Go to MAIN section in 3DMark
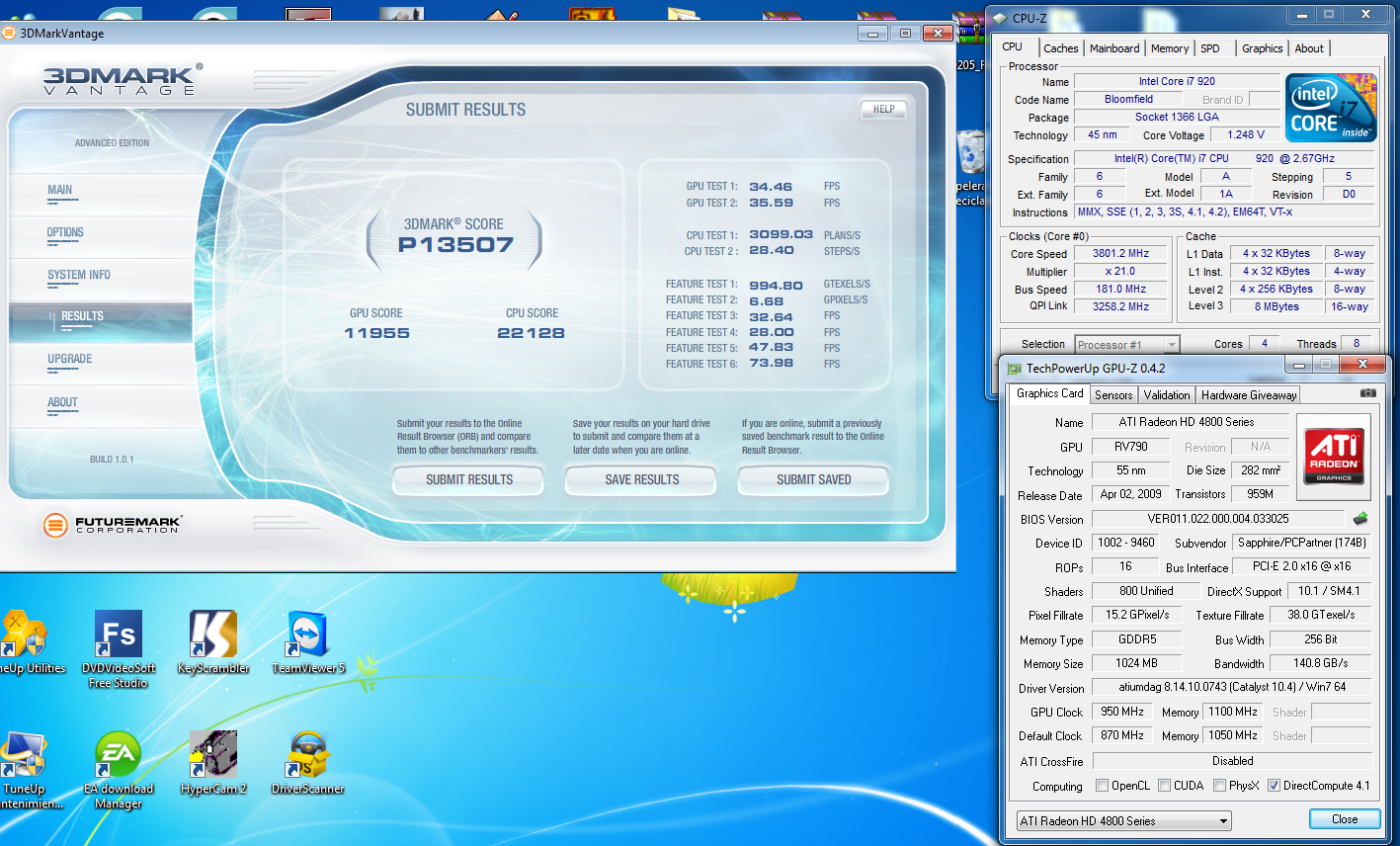 point(99,195)
